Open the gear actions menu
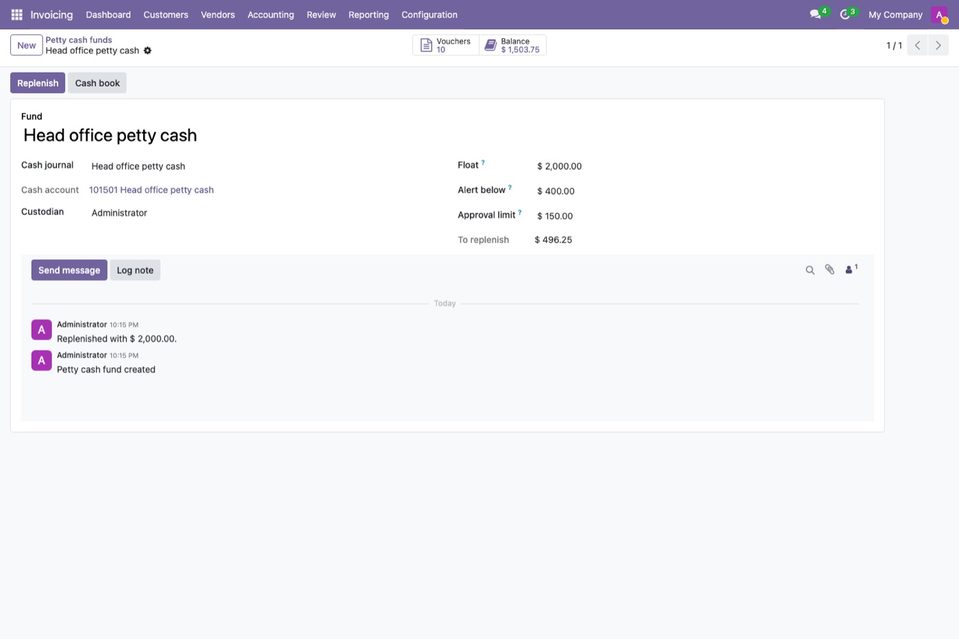The height and width of the screenshot is (639, 959). [x=147, y=51]
